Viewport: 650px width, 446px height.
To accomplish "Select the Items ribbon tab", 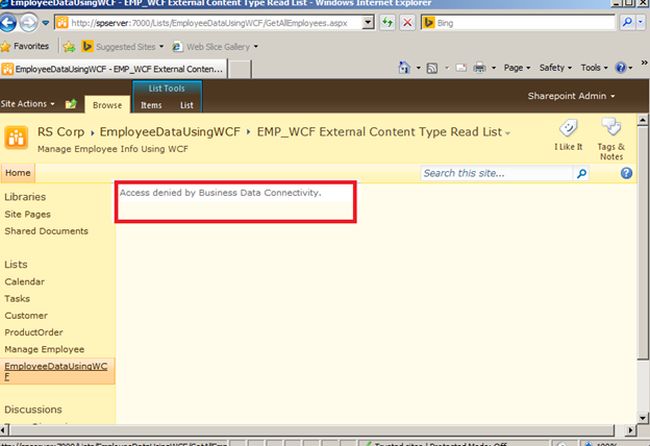I will (151, 105).
